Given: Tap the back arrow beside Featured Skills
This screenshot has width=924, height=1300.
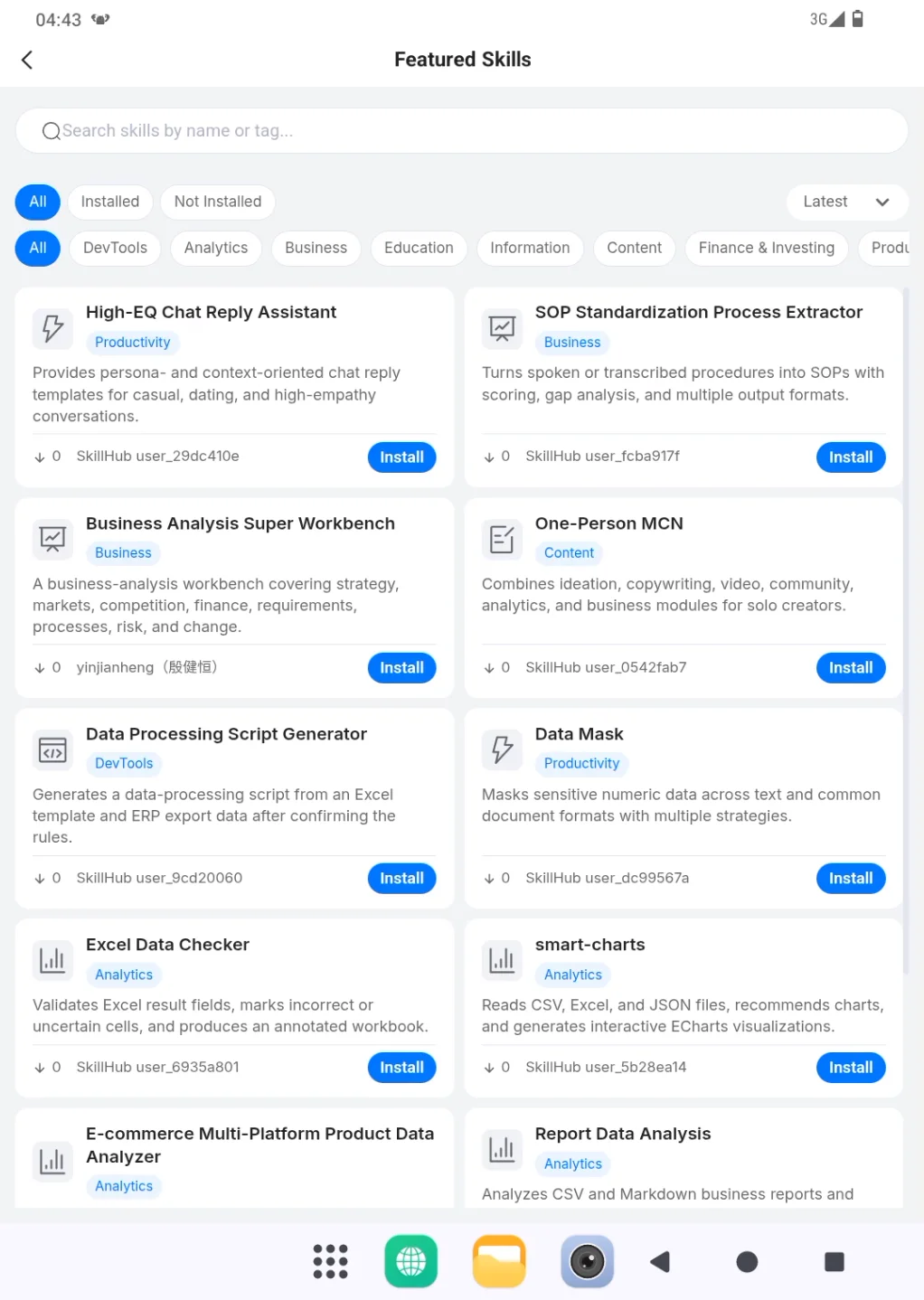Looking at the screenshot, I should 27,60.
